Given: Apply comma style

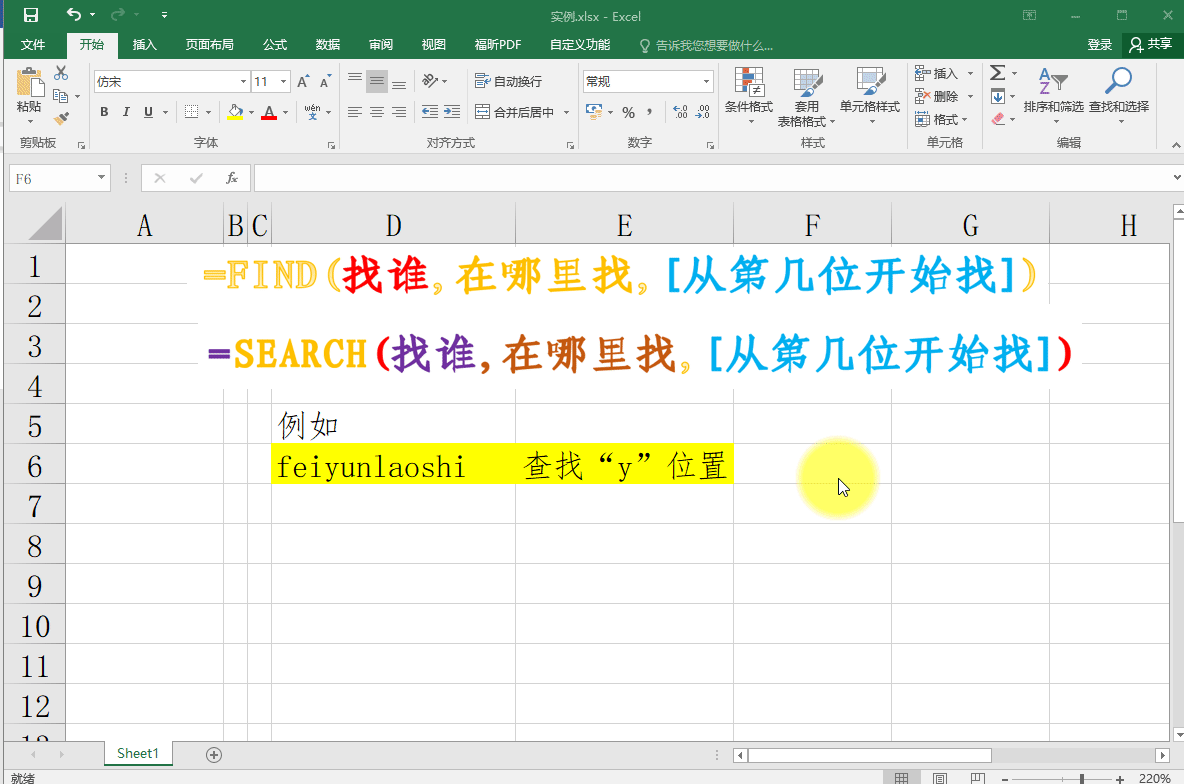Looking at the screenshot, I should [x=649, y=112].
